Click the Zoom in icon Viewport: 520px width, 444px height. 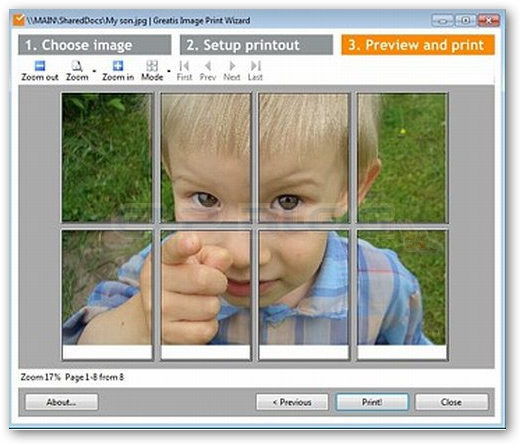coord(118,66)
